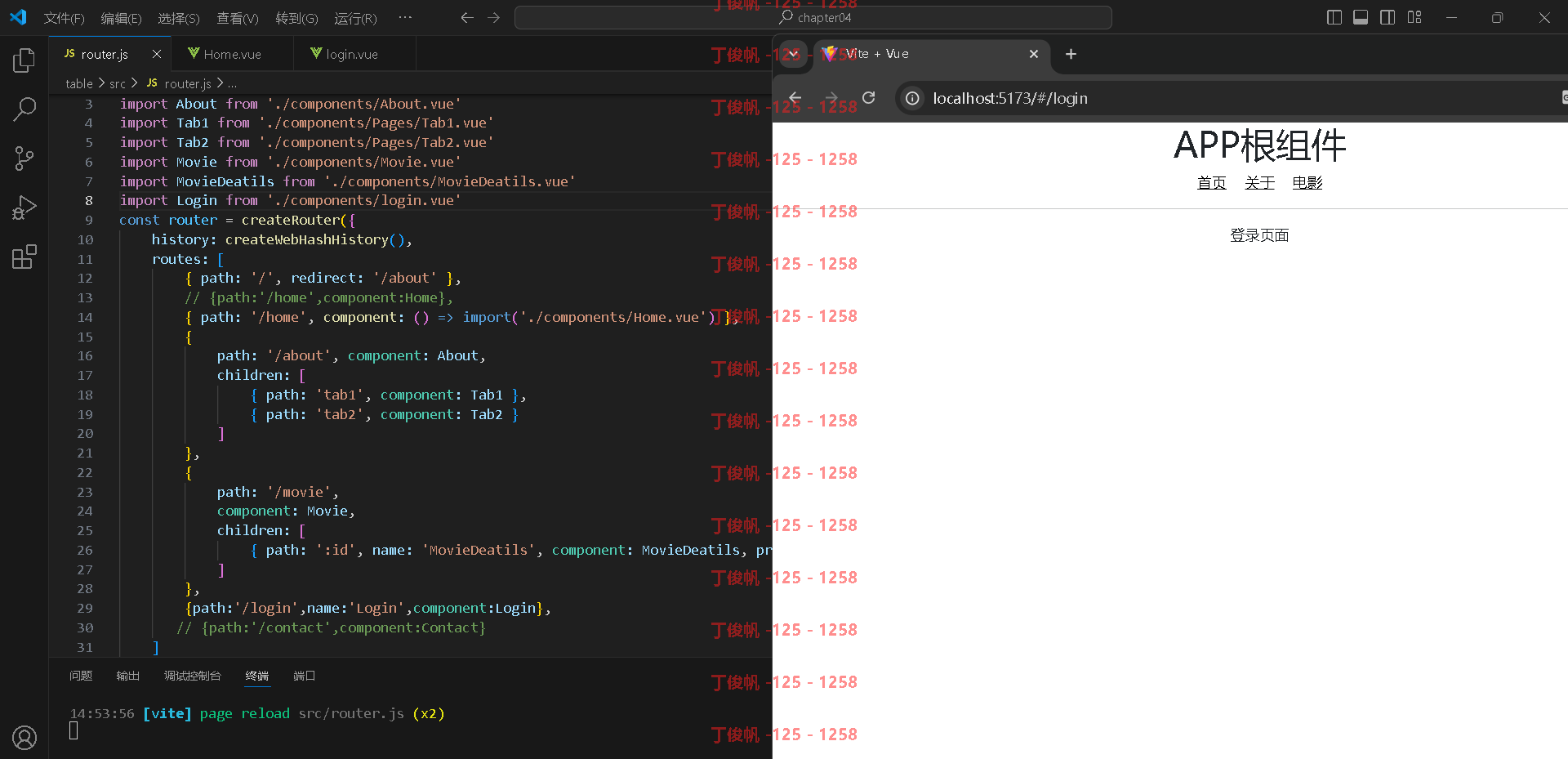
Task: Open the 查看(V) menu
Action: coord(238,18)
